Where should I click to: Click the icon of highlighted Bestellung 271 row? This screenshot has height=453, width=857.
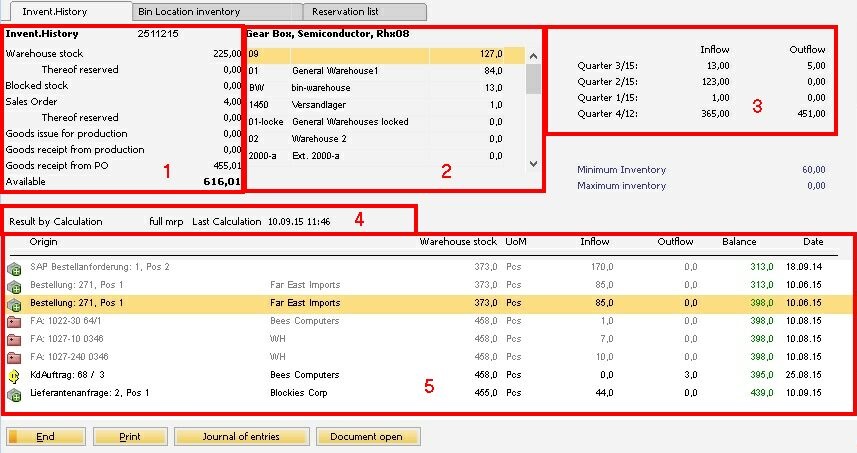(14, 303)
